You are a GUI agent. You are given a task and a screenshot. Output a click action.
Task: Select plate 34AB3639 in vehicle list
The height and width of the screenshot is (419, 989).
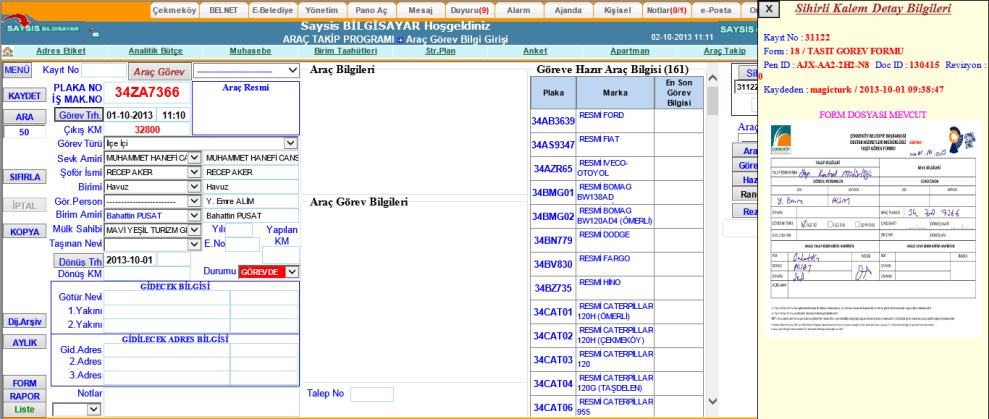coord(552,121)
